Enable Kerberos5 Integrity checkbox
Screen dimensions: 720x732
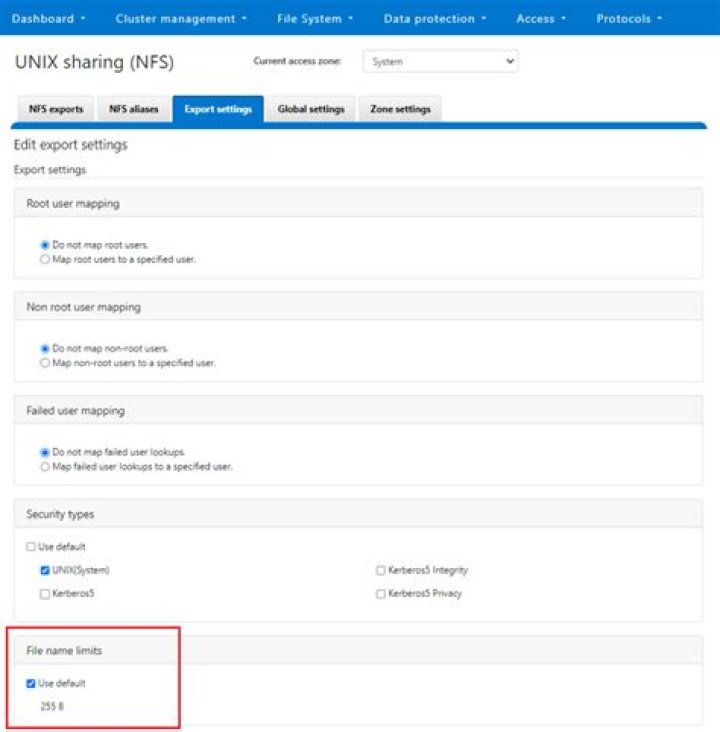[x=381, y=570]
